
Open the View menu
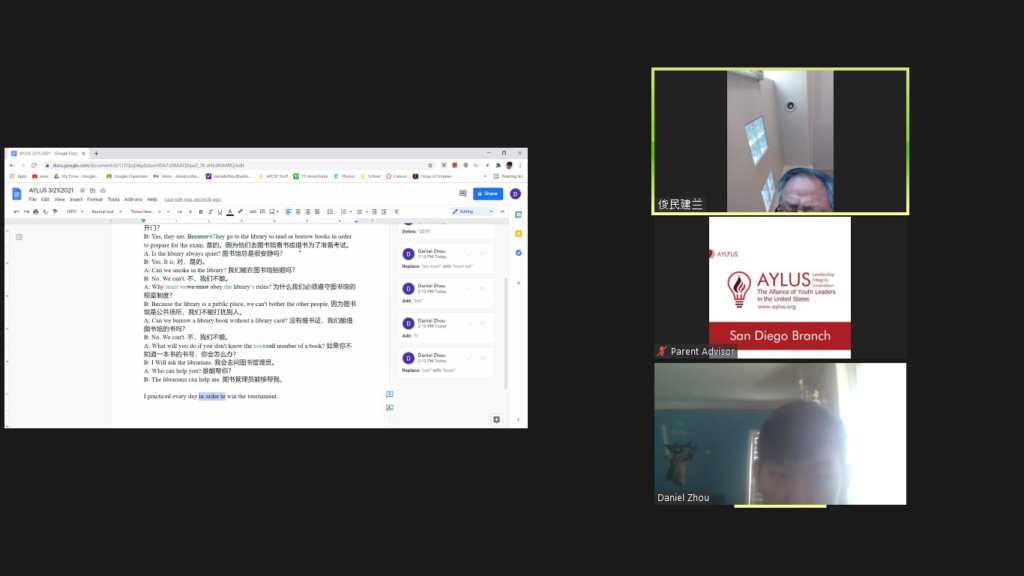(x=59, y=199)
